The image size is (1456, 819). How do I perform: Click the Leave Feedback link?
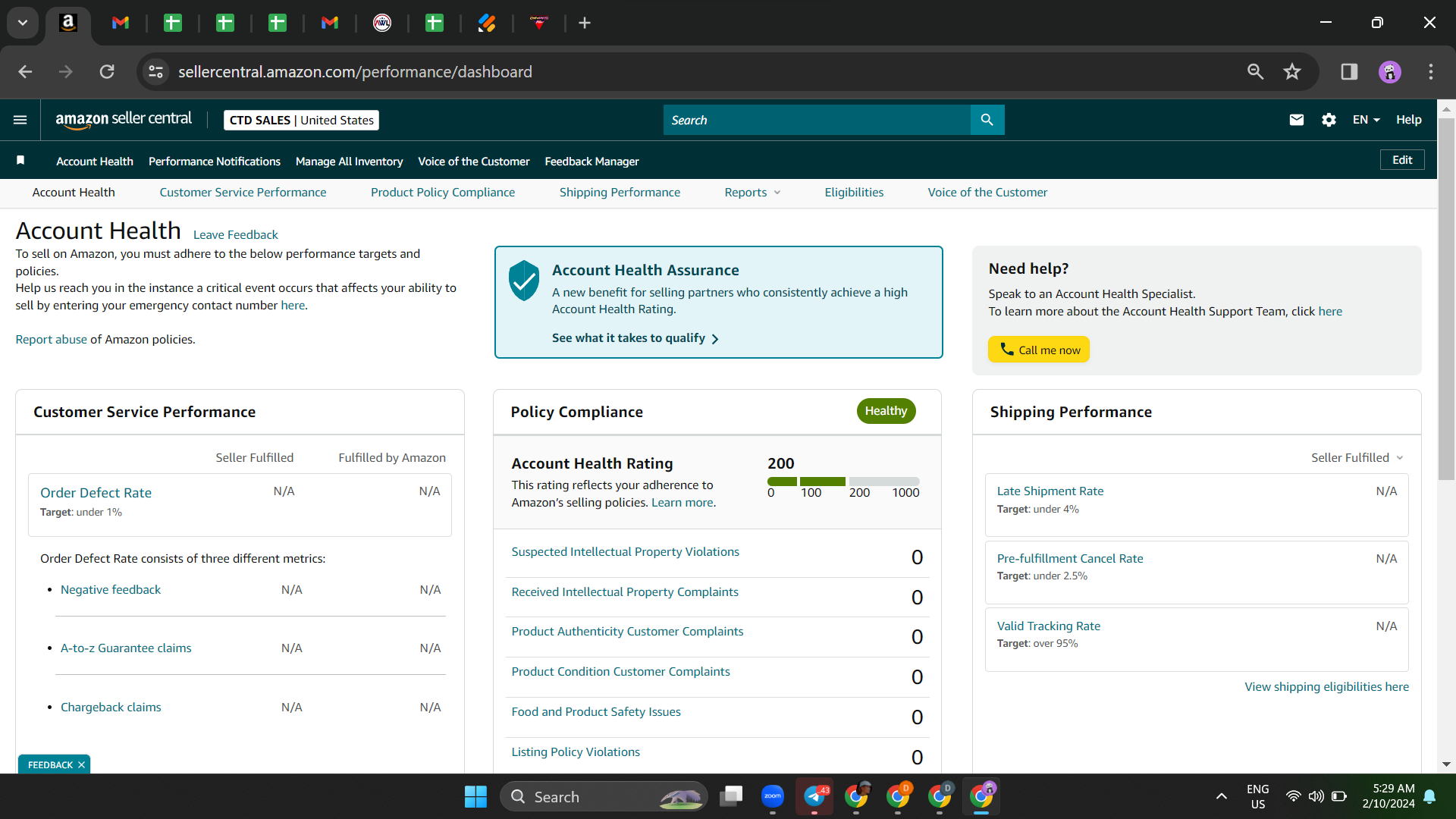(x=235, y=235)
